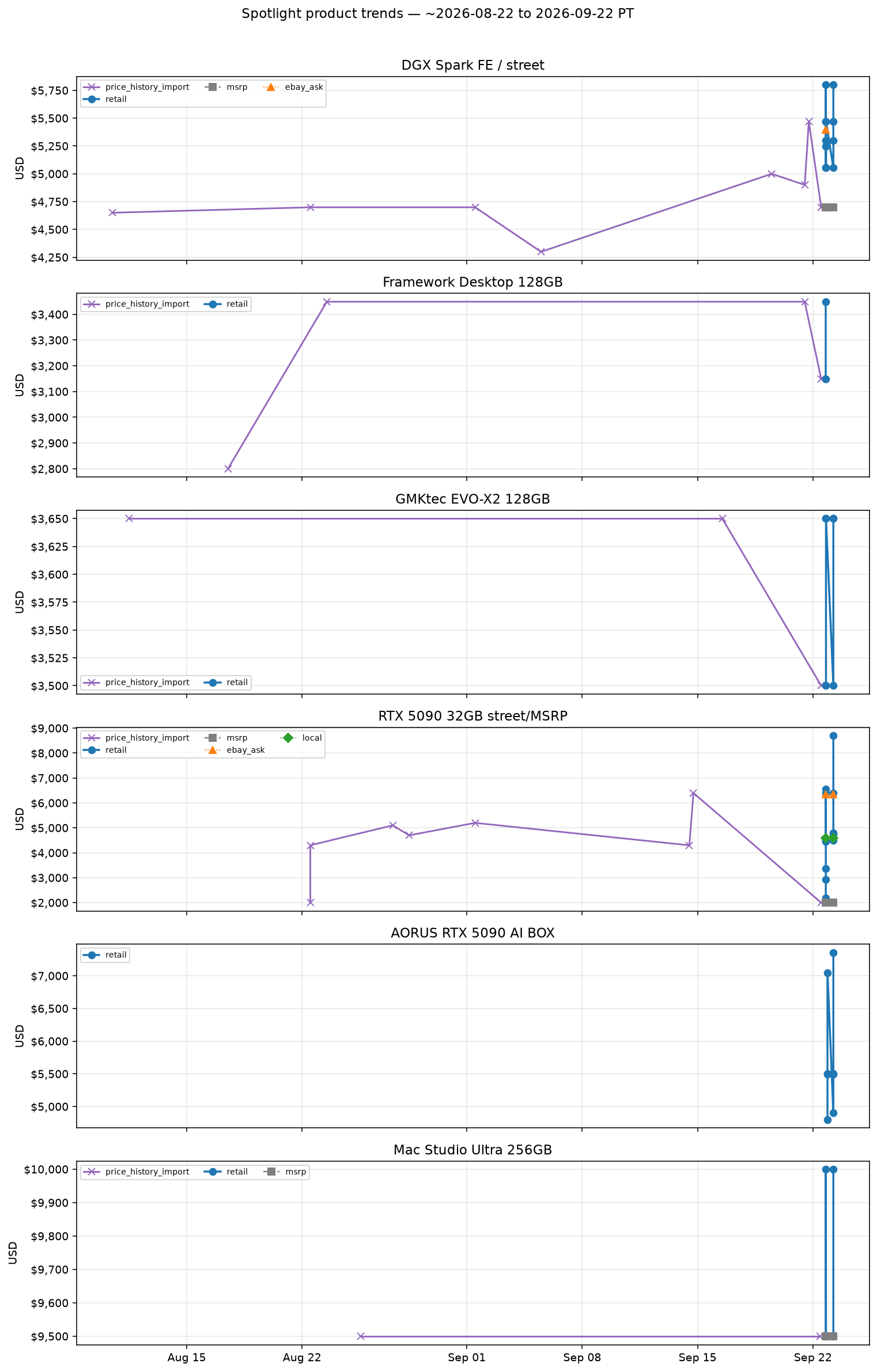This screenshot has width=877, height=1372.
Task: Click the "Aug 22" x-axis date label
Action: [302, 1358]
